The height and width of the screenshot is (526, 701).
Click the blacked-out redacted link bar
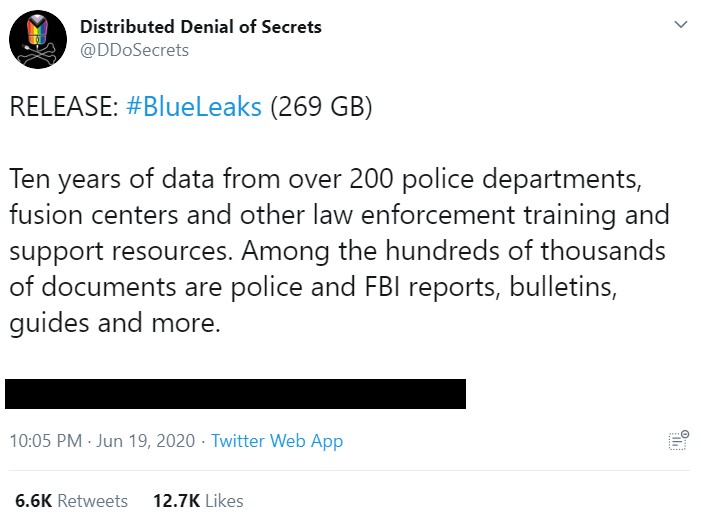[236, 394]
